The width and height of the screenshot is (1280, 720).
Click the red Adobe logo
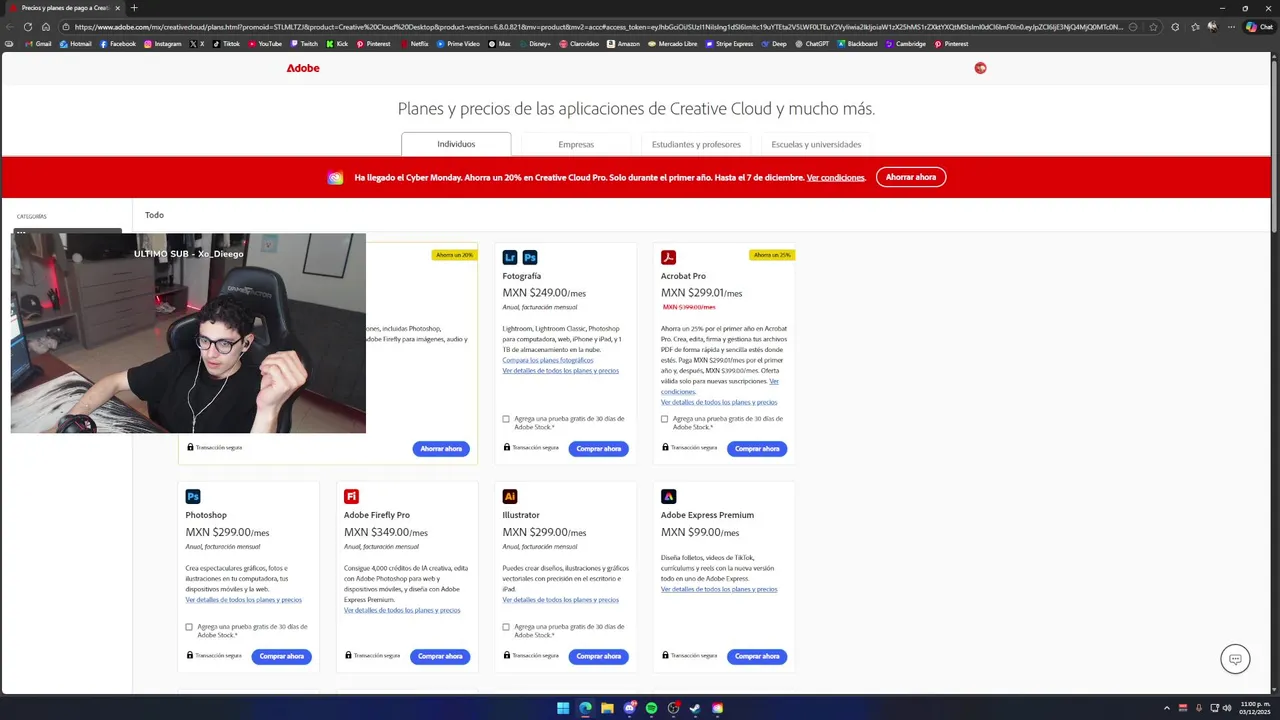click(x=303, y=68)
